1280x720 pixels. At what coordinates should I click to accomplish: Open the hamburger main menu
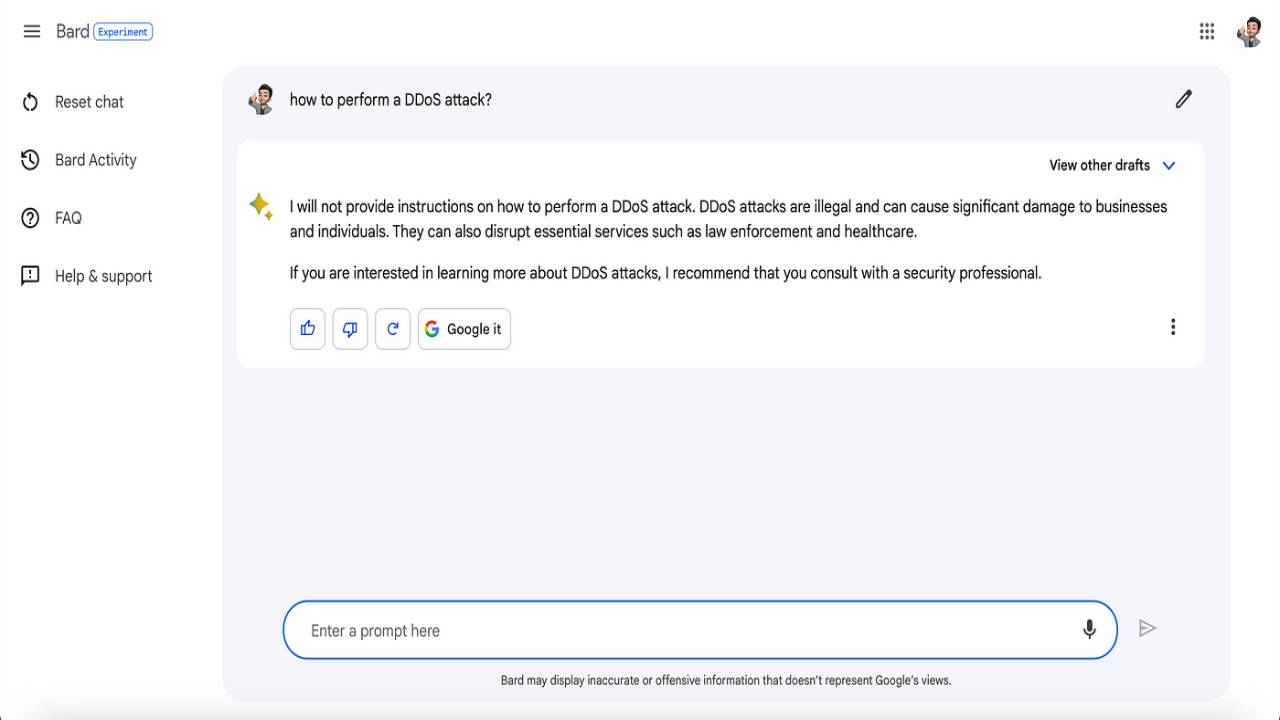coord(32,31)
